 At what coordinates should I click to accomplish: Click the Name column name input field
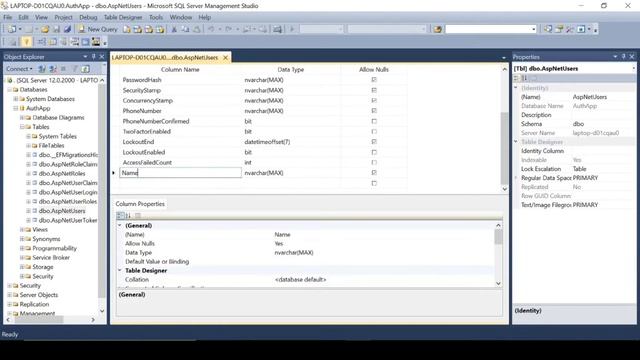[x=180, y=173]
